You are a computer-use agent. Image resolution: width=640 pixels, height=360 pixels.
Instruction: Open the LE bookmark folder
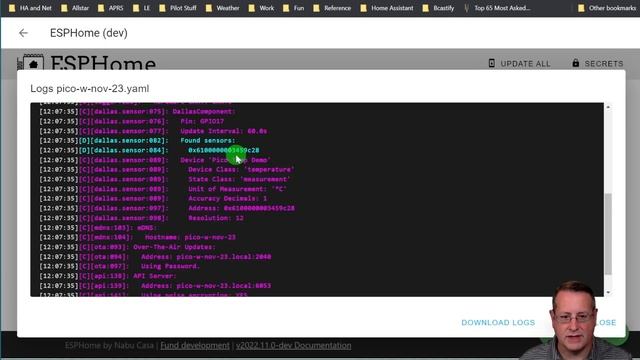tap(142, 8)
